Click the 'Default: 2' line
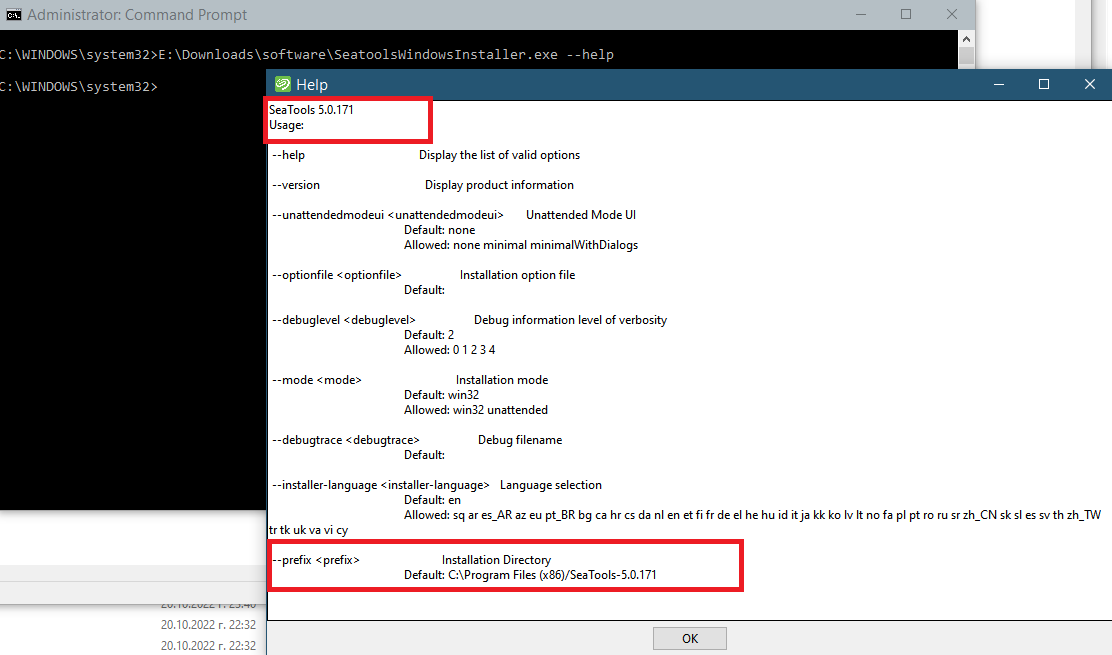The width and height of the screenshot is (1112, 655). click(429, 335)
